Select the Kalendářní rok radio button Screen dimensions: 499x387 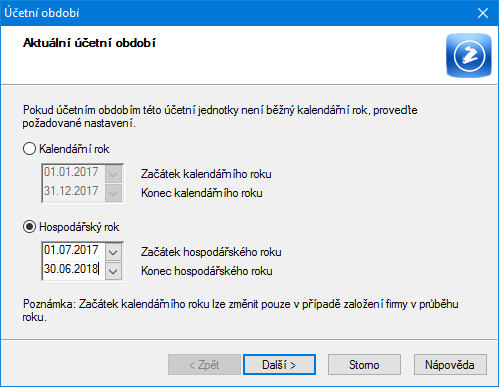coord(29,149)
